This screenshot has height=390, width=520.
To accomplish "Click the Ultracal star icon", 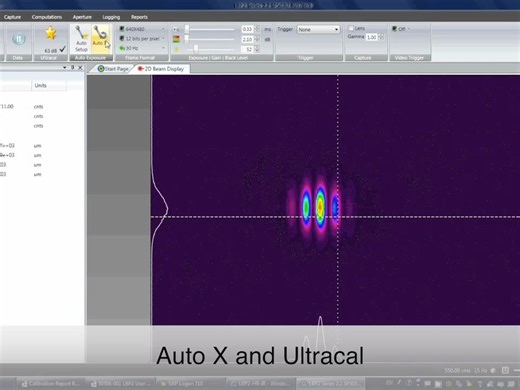I will (51, 33).
